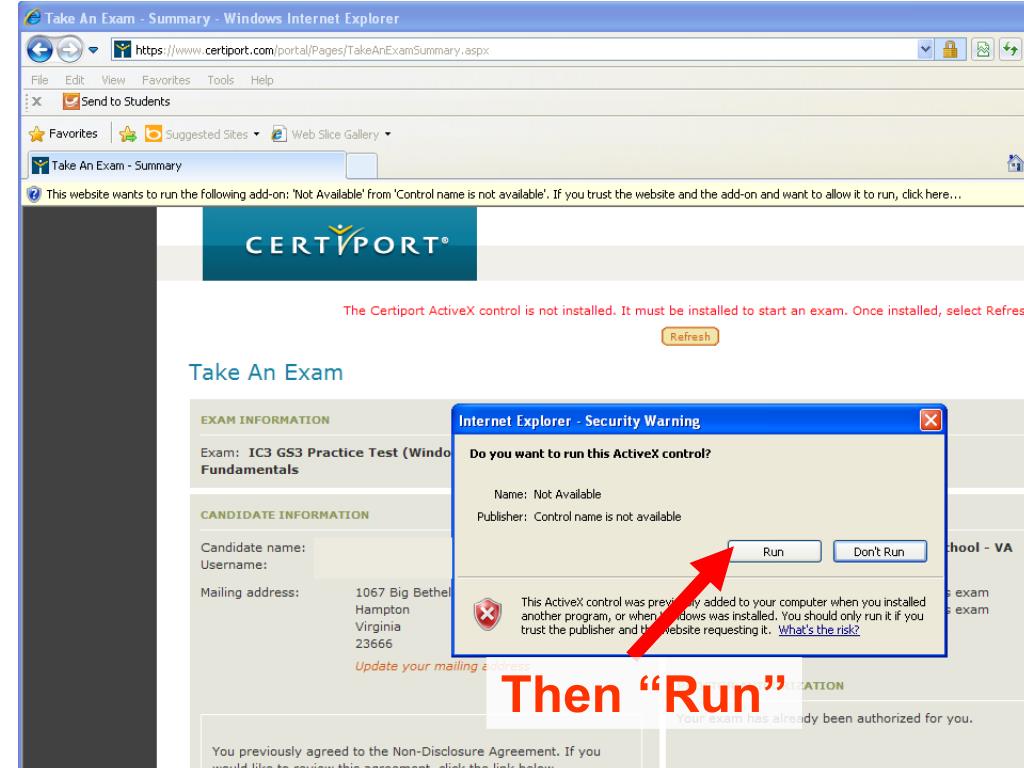The image size is (1024, 768).
Task: Open the File menu
Action: coord(40,80)
